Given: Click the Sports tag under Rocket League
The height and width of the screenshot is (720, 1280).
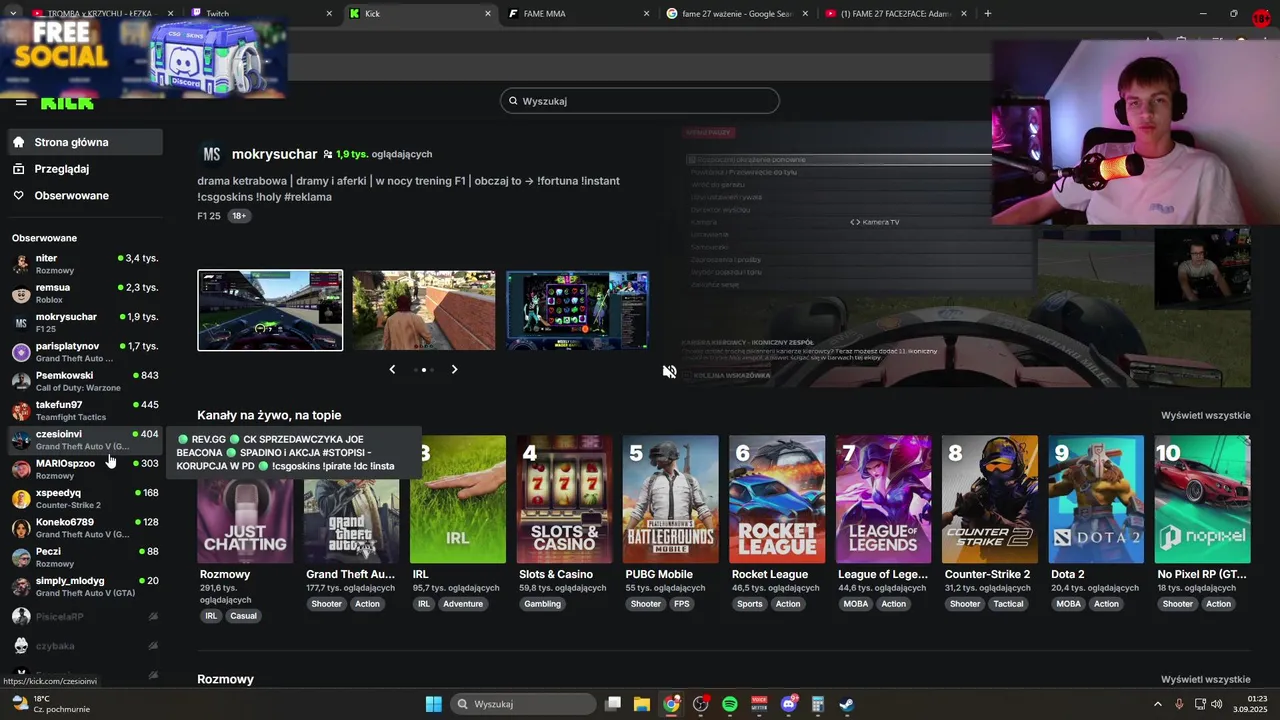Looking at the screenshot, I should tap(750, 604).
